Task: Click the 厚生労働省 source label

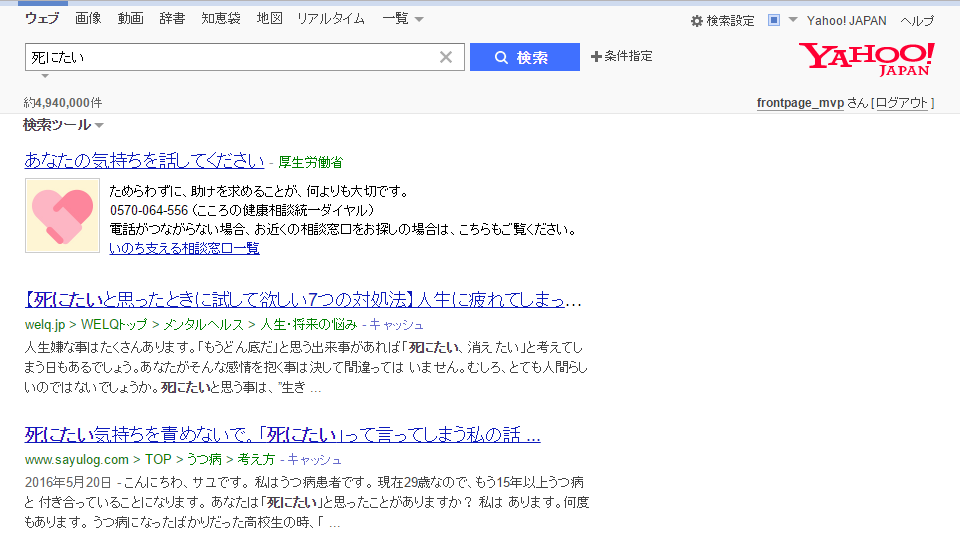Action: pyautogui.click(x=310, y=162)
